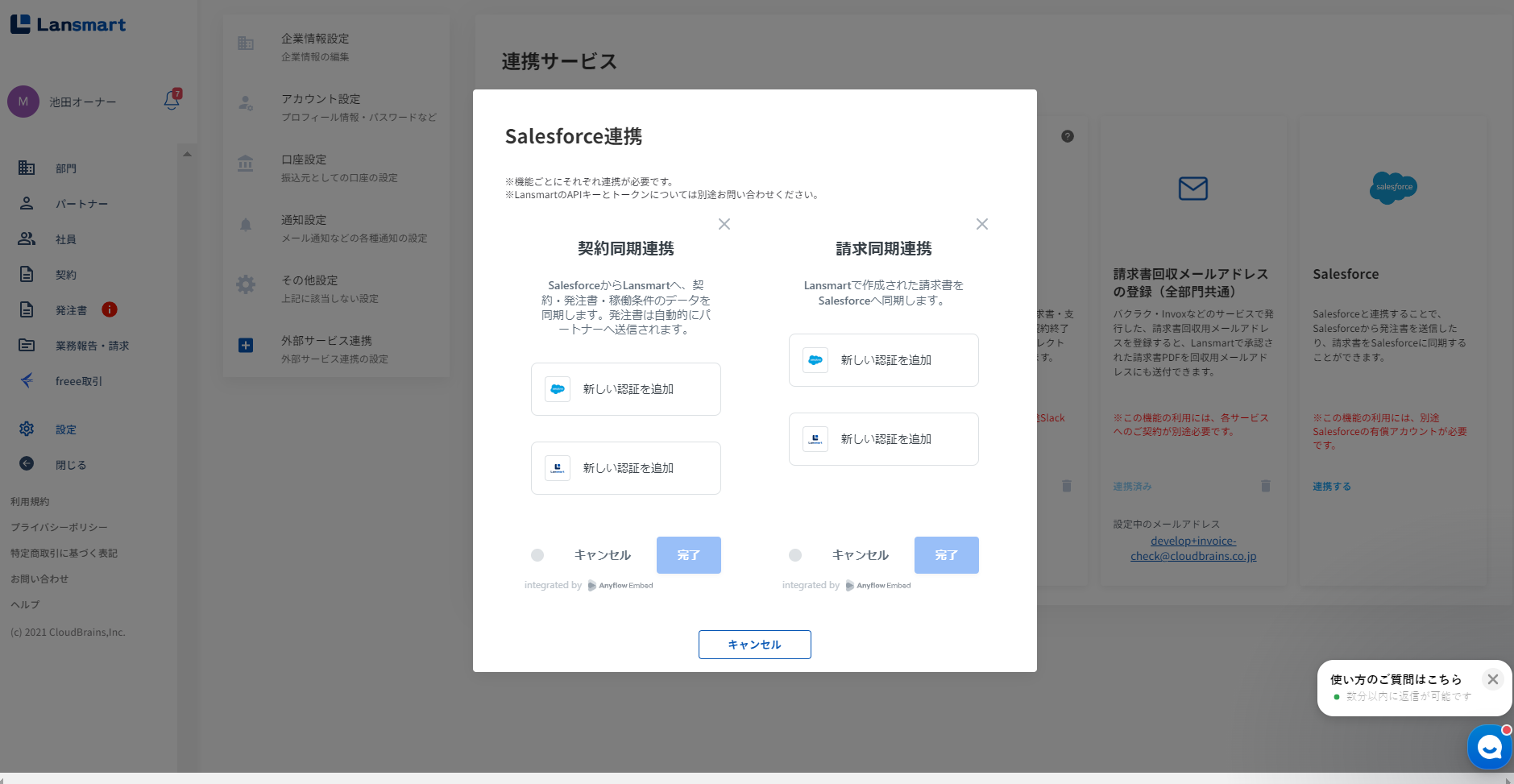Image resolution: width=1514 pixels, height=784 pixels.
Task: Open アカウント設定 settings menu item
Action: (x=337, y=107)
